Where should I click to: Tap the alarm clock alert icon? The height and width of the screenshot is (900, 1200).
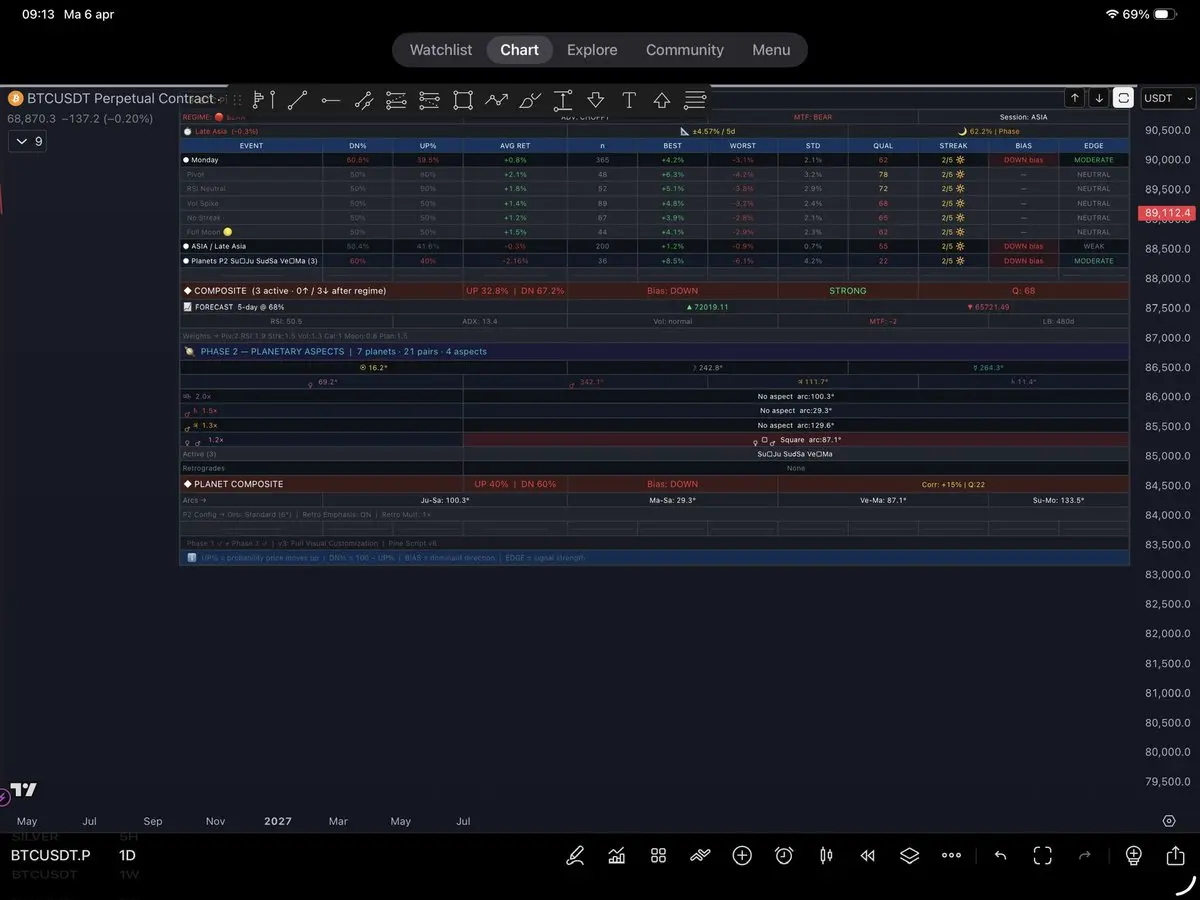point(784,855)
